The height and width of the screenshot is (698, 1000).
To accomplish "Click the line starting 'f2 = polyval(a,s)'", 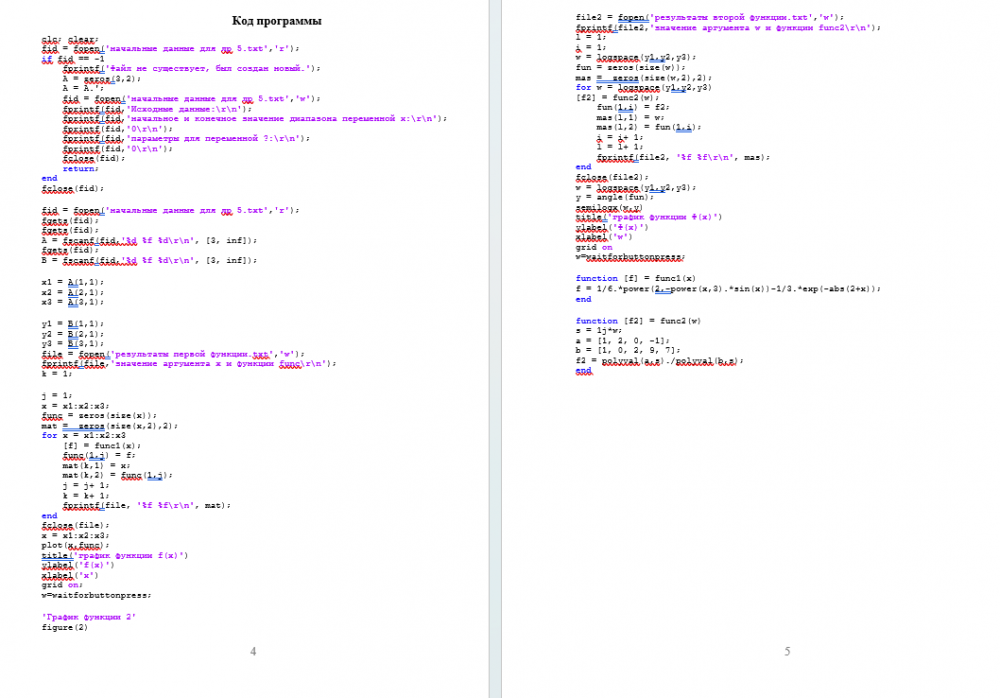I will click(x=659, y=360).
